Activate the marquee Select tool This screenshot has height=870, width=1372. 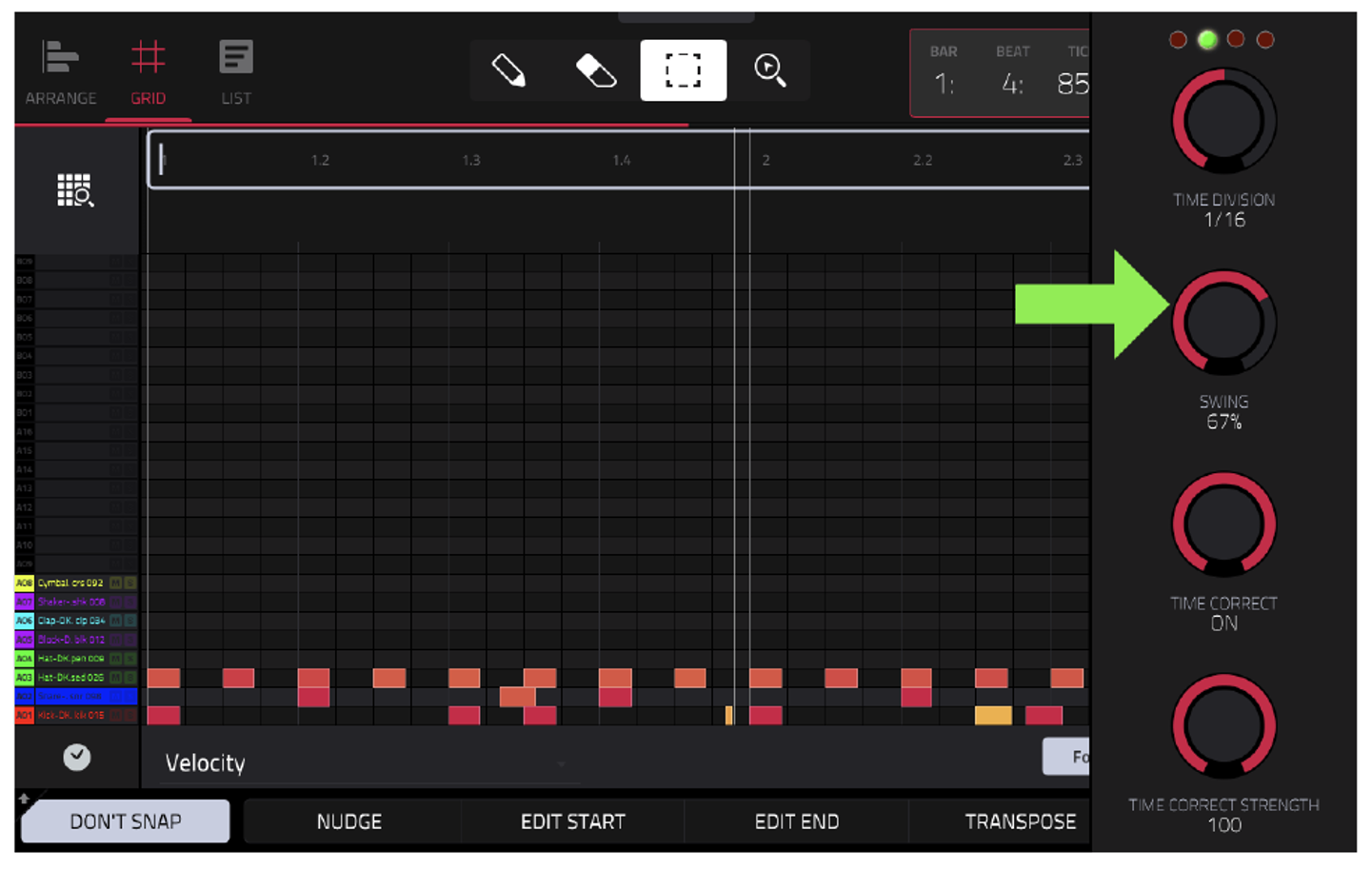point(683,70)
